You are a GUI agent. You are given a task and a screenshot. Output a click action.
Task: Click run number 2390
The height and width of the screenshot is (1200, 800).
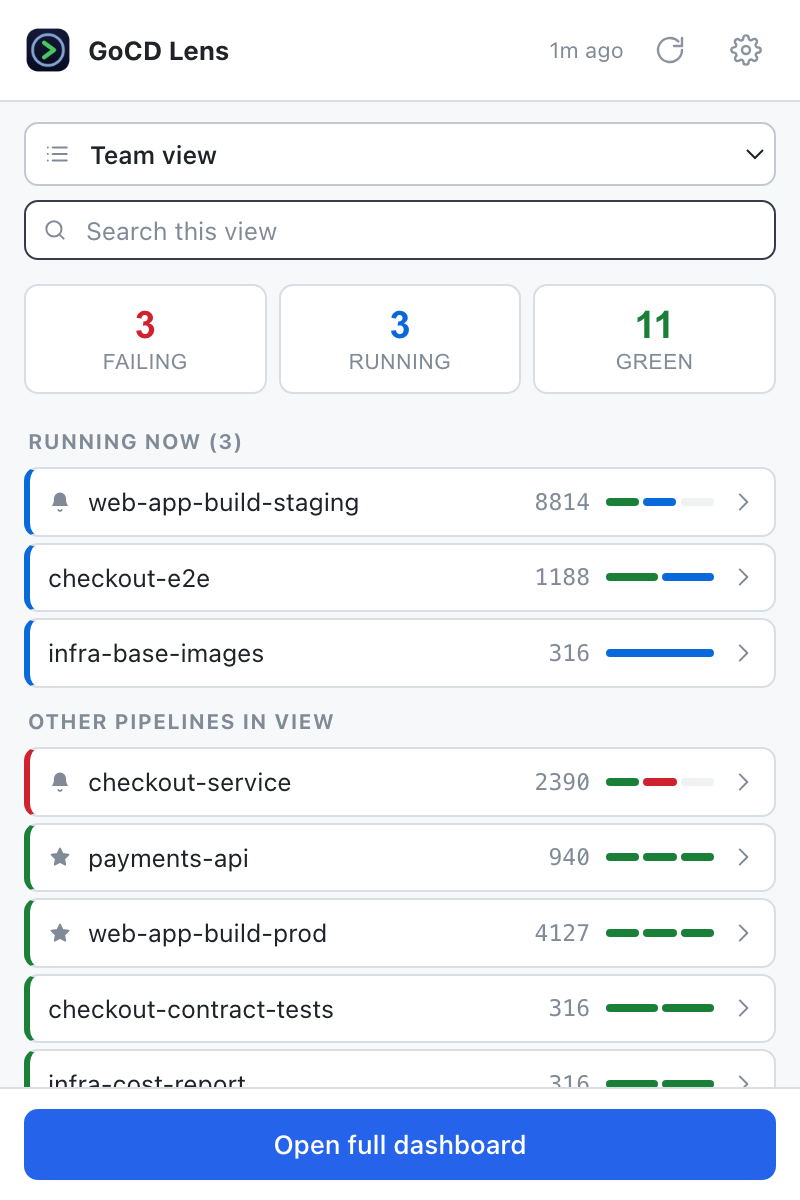tap(562, 782)
